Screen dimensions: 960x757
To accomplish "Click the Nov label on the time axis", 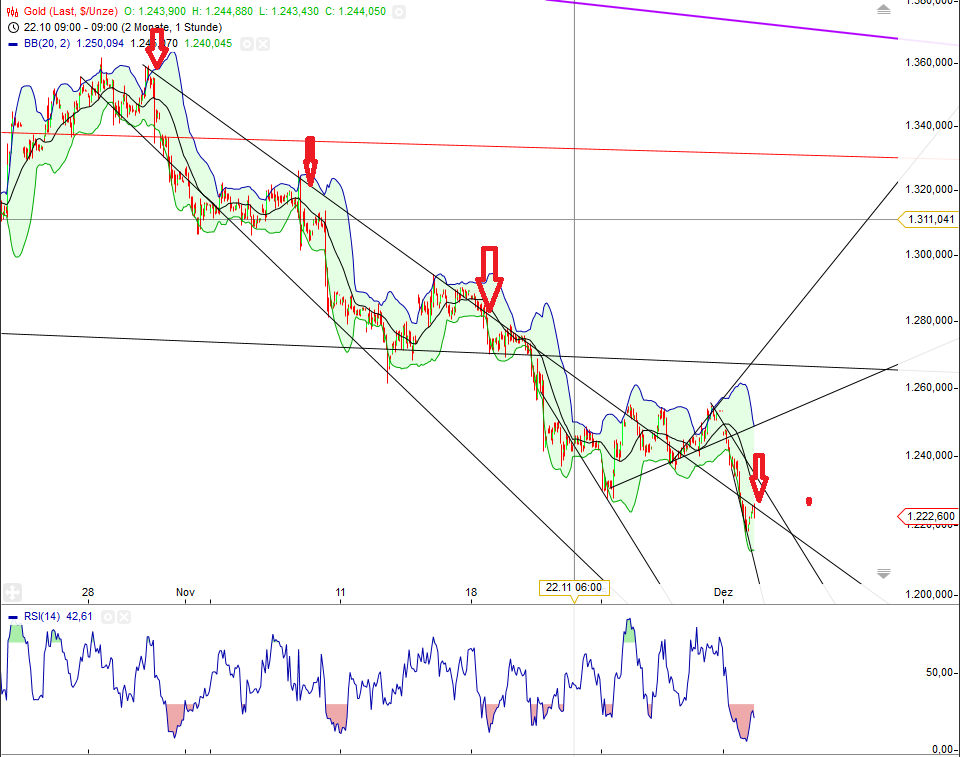I will 184,592.
